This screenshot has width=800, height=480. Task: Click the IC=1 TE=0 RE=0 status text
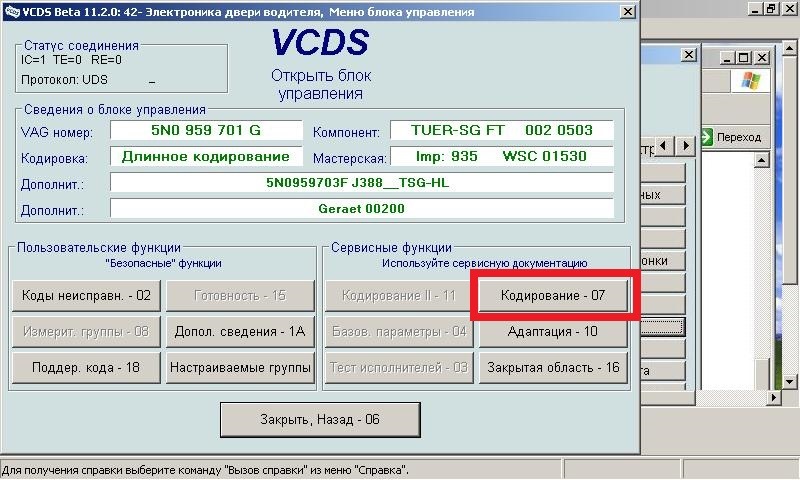(x=71, y=60)
